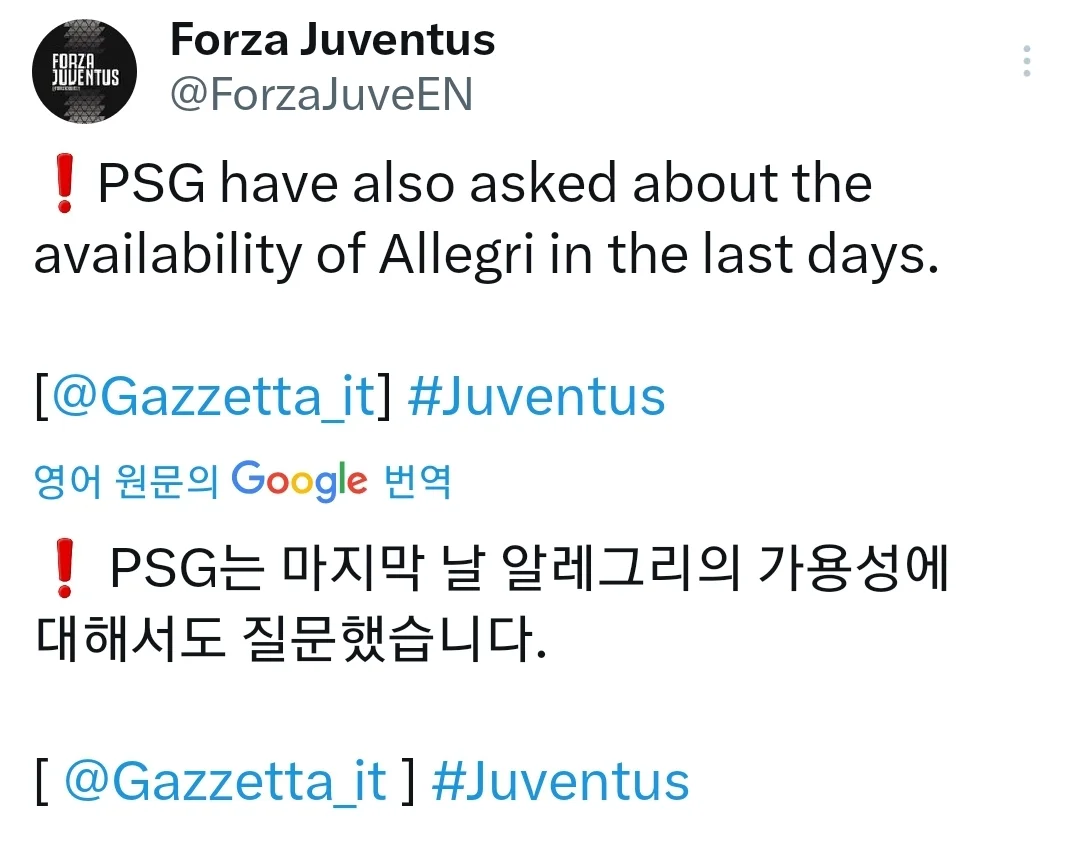Open #Juventus hashtag in the English tweet
1080x846 pixels.
[537, 396]
